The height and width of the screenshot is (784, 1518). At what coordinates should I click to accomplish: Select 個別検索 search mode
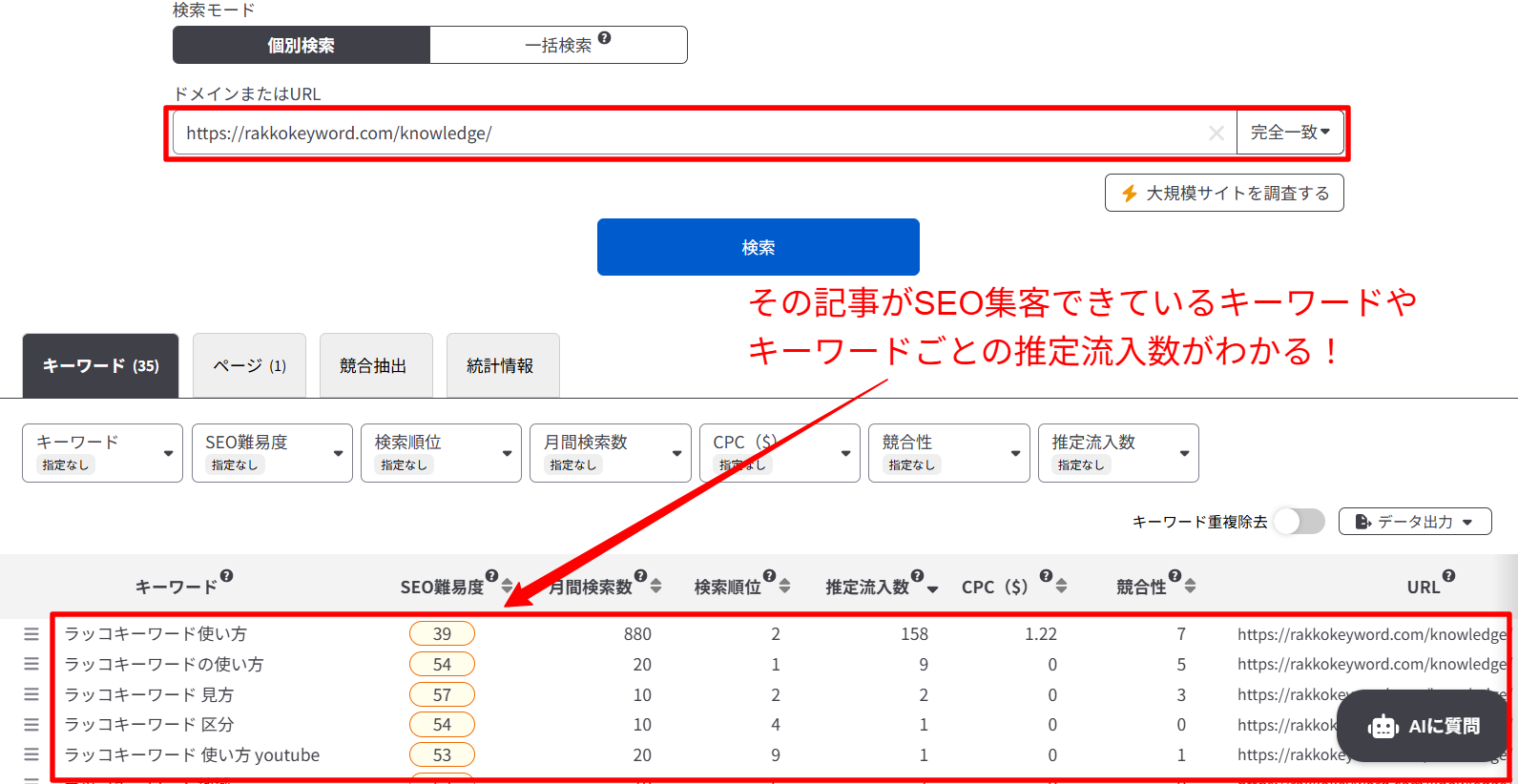(301, 46)
